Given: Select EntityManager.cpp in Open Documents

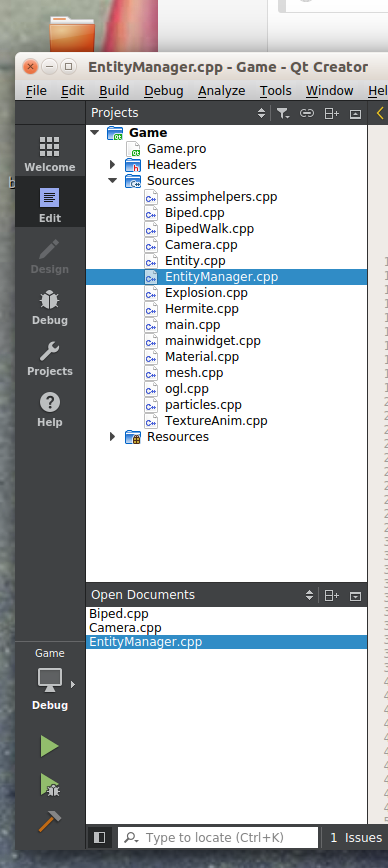Looking at the screenshot, I should point(226,642).
